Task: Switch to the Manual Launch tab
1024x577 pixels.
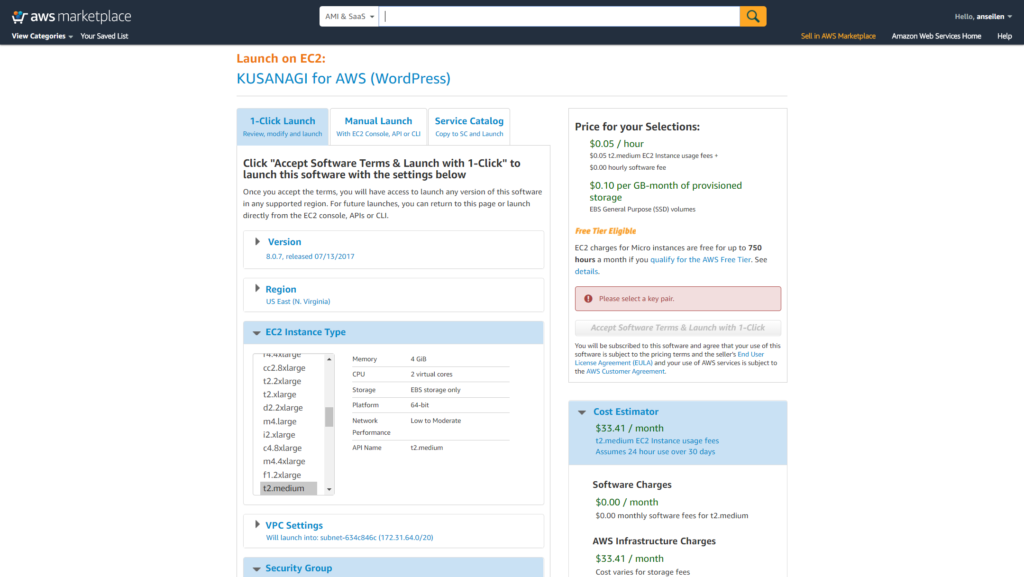Action: [378, 127]
